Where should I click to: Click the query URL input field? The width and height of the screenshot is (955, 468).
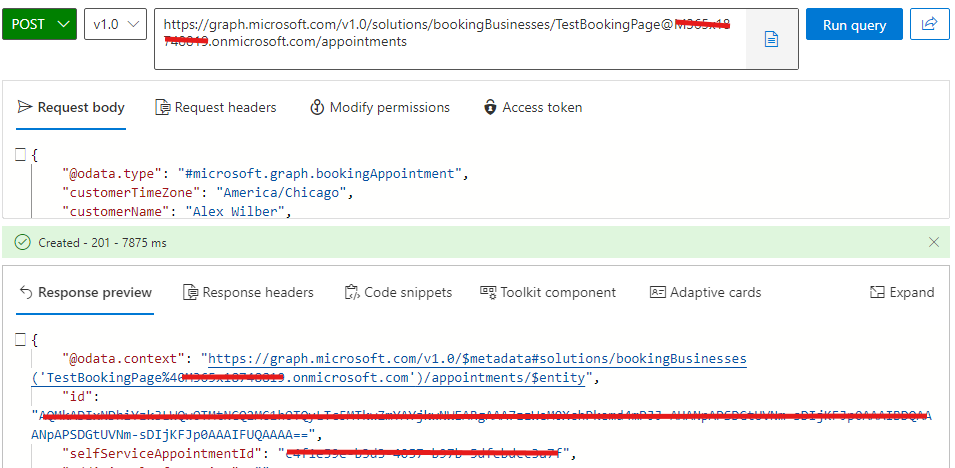450,39
